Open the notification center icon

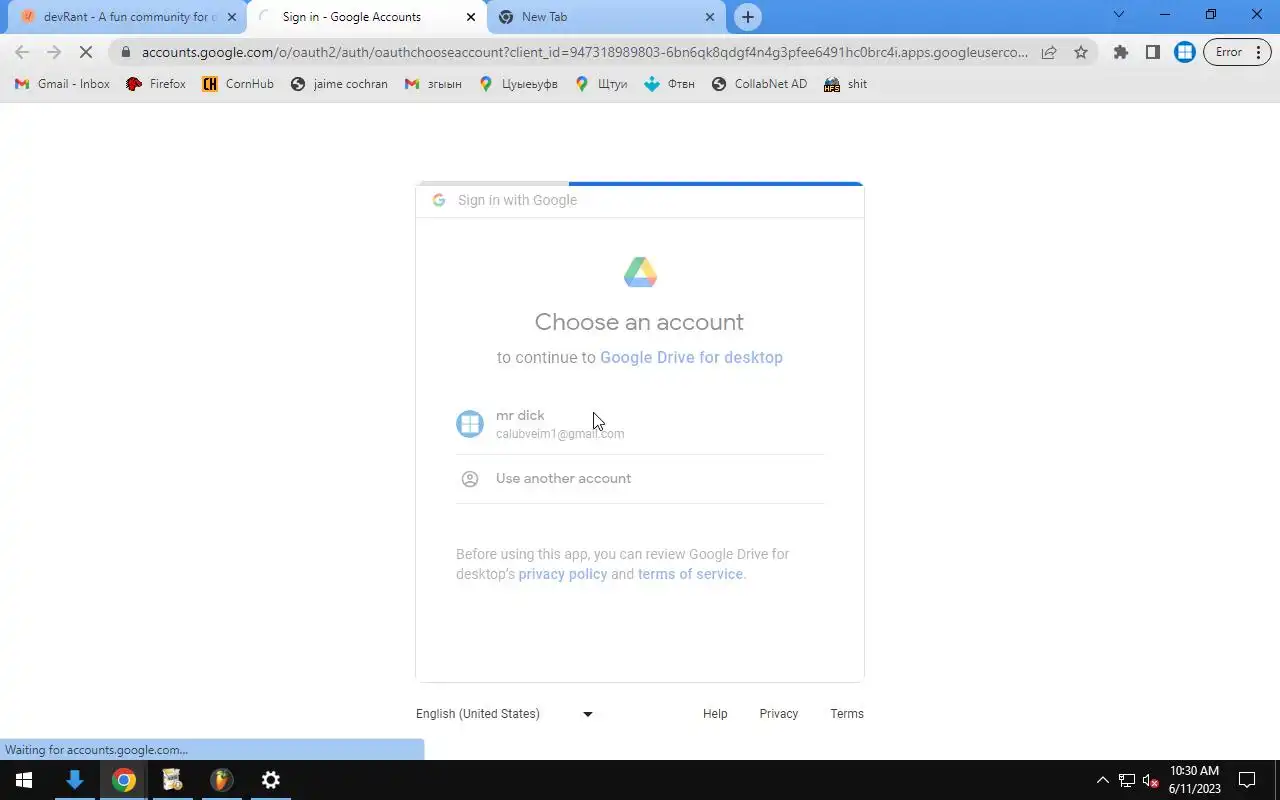click(1247, 780)
